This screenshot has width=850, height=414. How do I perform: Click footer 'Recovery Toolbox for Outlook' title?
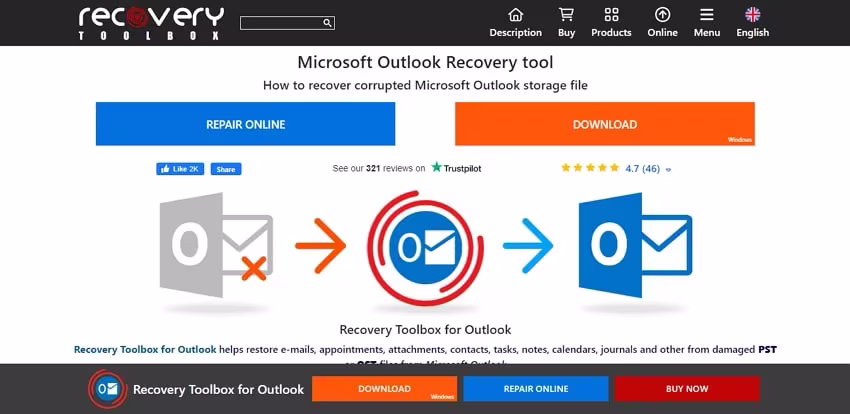218,390
